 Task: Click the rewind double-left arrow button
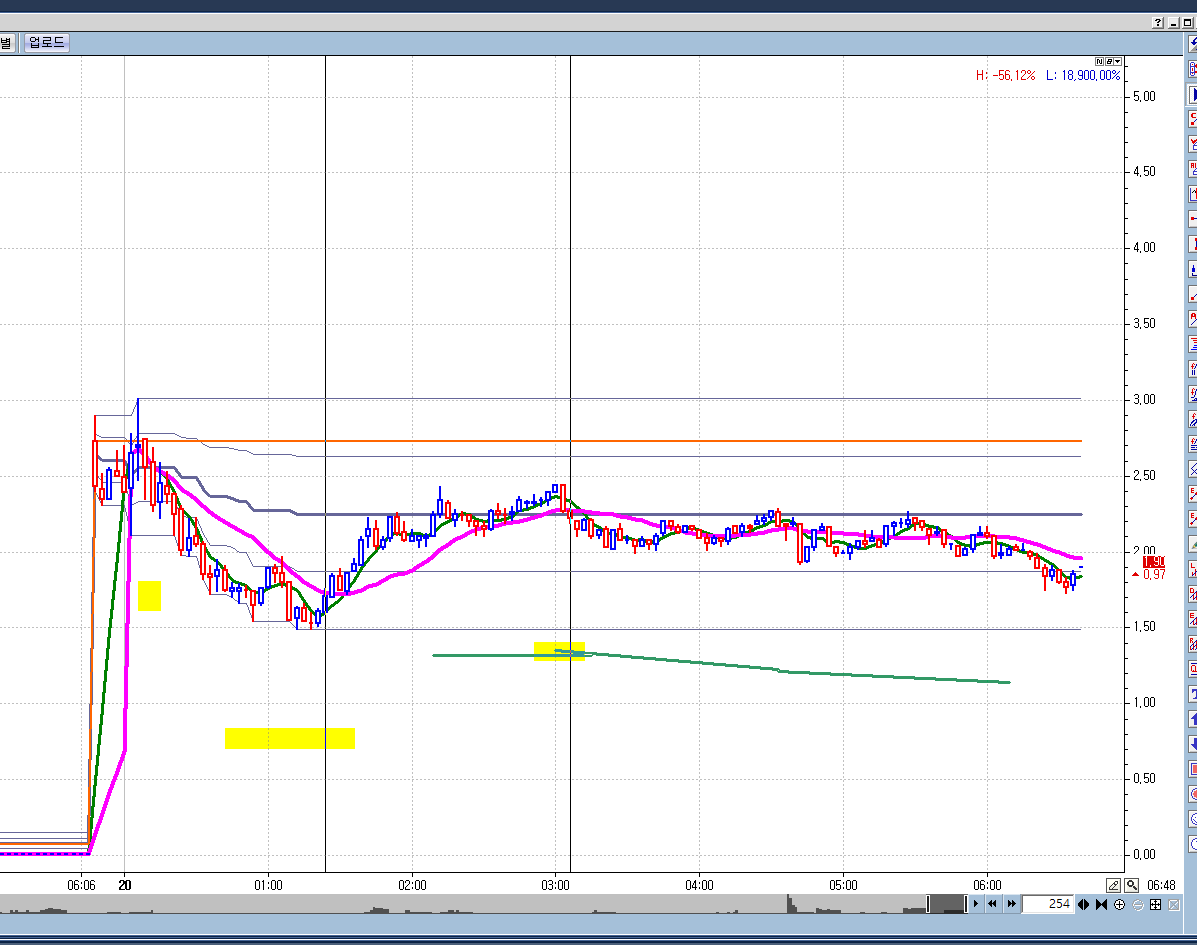[993, 904]
